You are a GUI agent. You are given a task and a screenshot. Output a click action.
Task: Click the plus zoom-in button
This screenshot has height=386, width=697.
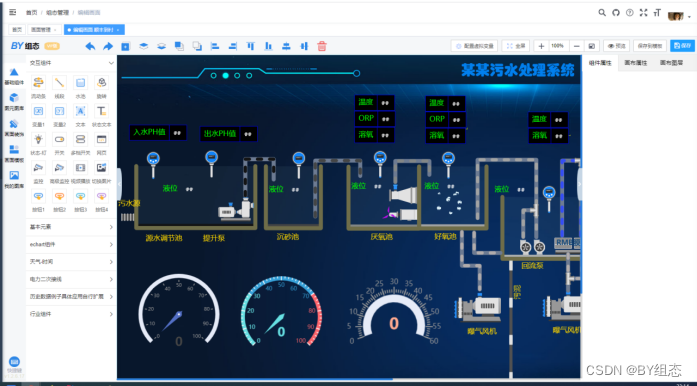541,46
